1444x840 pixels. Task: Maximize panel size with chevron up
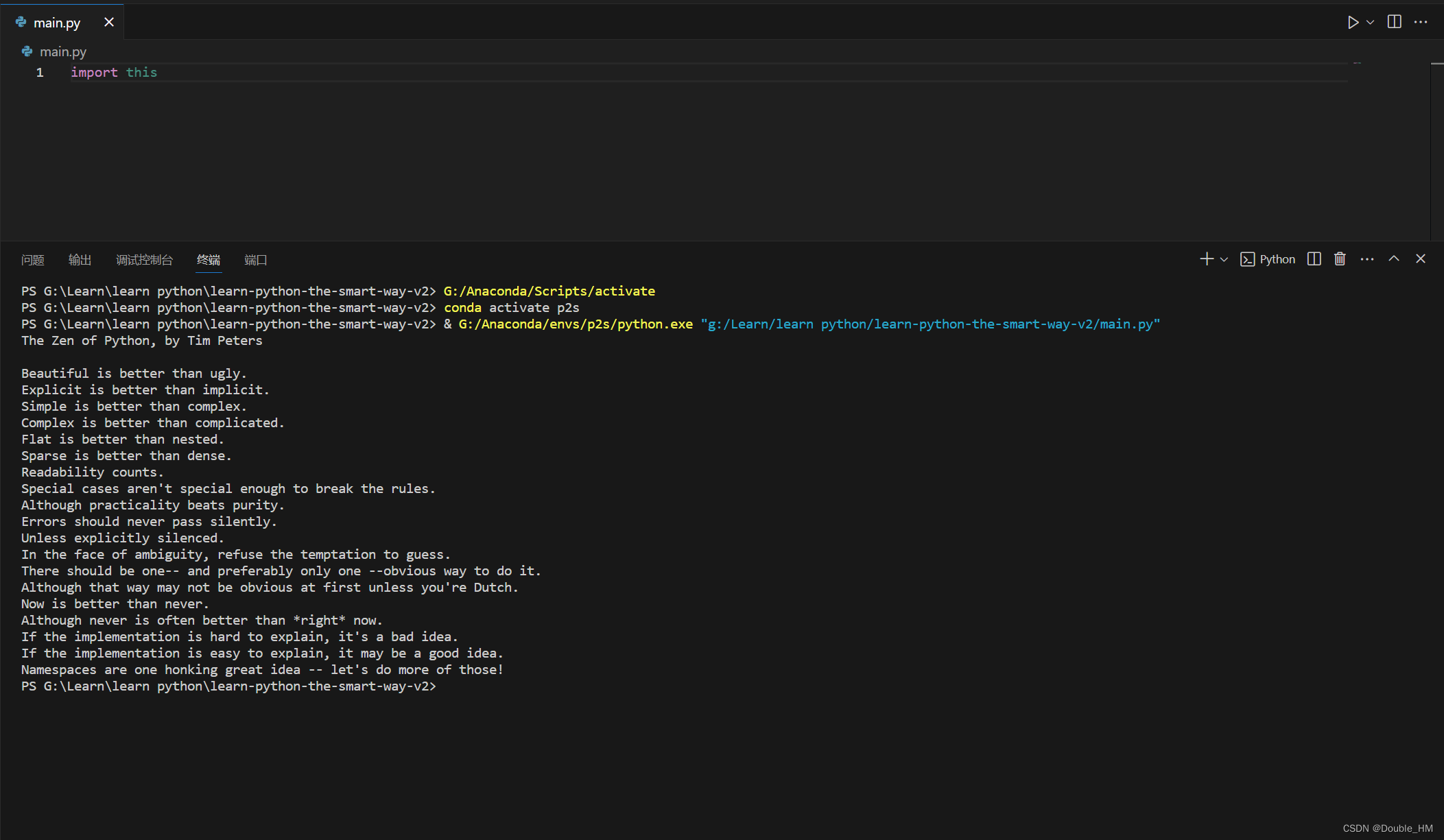[1394, 259]
